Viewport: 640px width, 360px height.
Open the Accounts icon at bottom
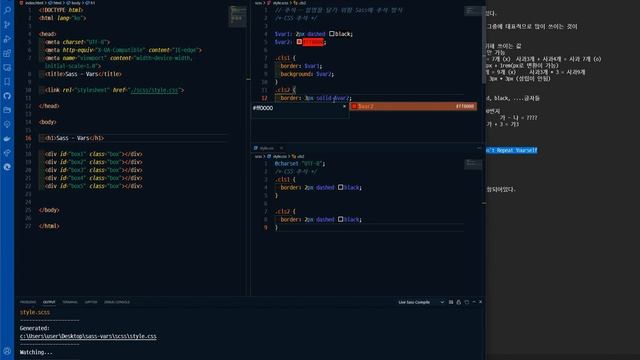pyautogui.click(x=7, y=351)
